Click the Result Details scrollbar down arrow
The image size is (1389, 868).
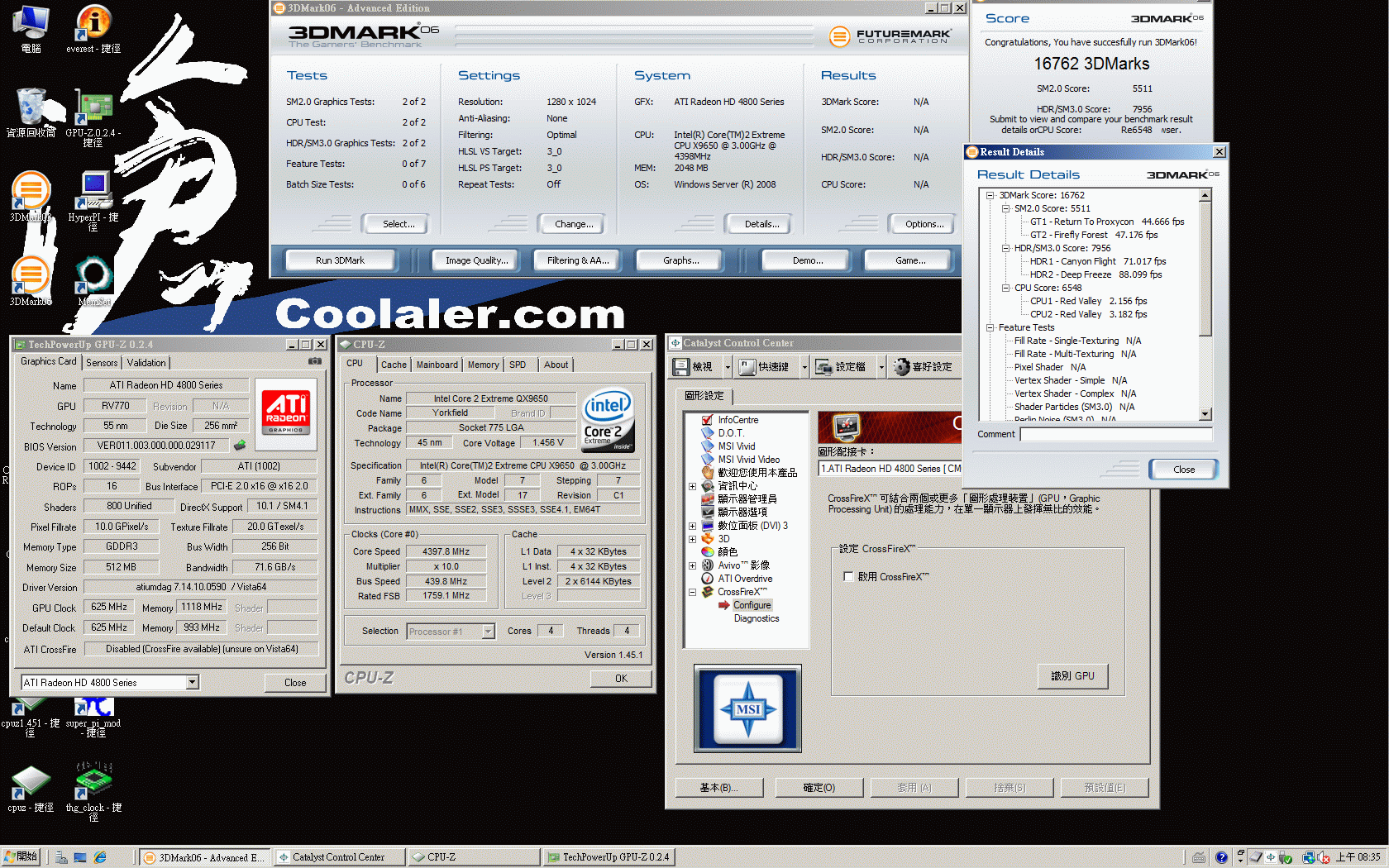click(1205, 414)
